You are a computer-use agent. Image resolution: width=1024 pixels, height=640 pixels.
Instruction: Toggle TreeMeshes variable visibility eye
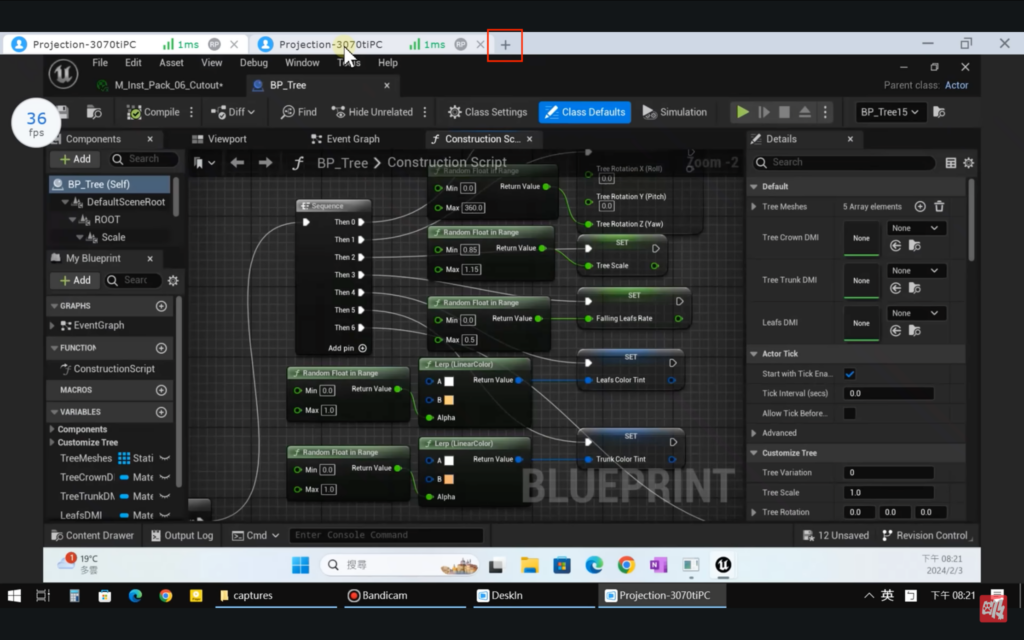(165, 458)
